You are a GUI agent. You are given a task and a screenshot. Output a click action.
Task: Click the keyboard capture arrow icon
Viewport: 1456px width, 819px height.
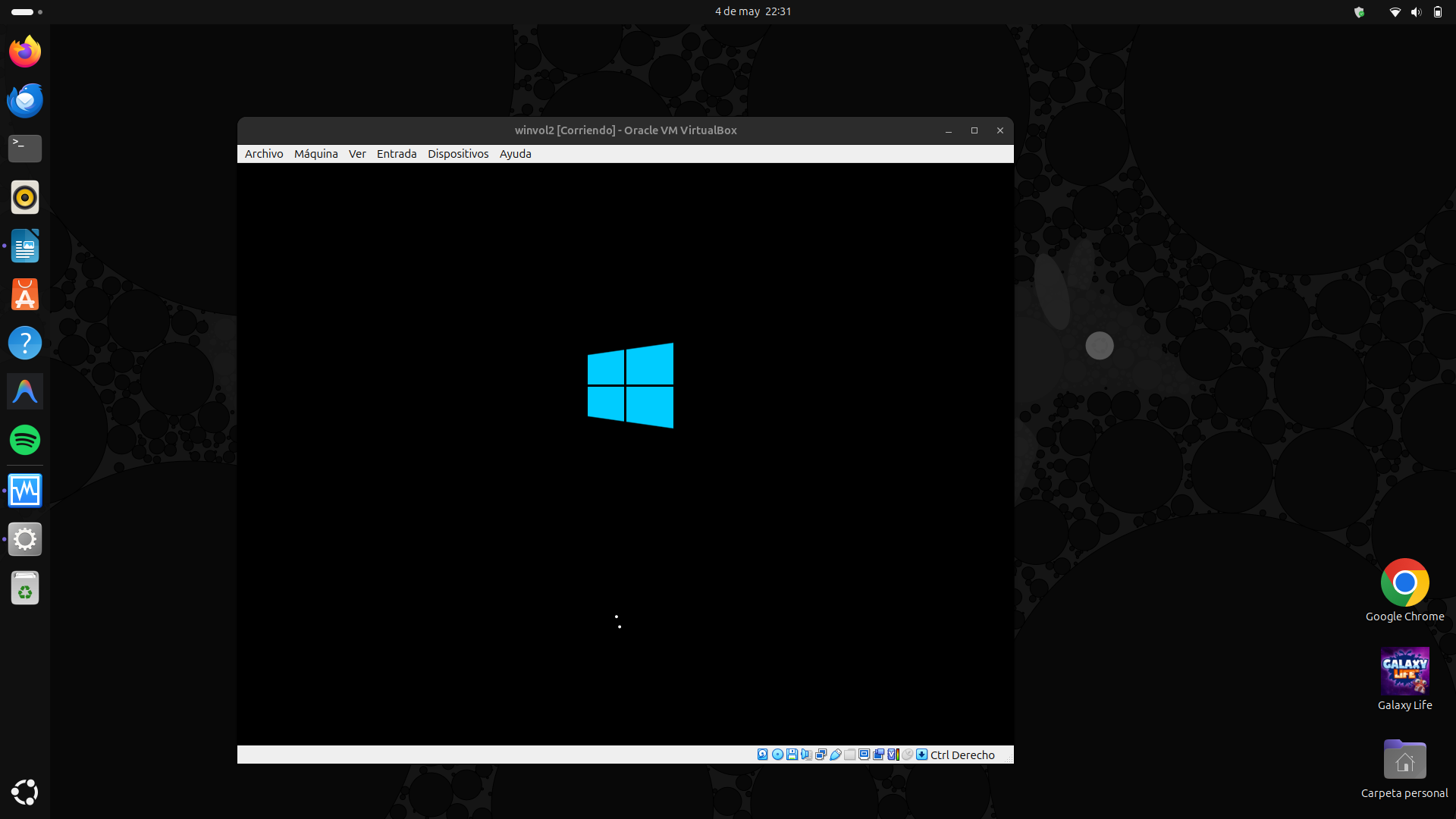pyautogui.click(x=921, y=755)
